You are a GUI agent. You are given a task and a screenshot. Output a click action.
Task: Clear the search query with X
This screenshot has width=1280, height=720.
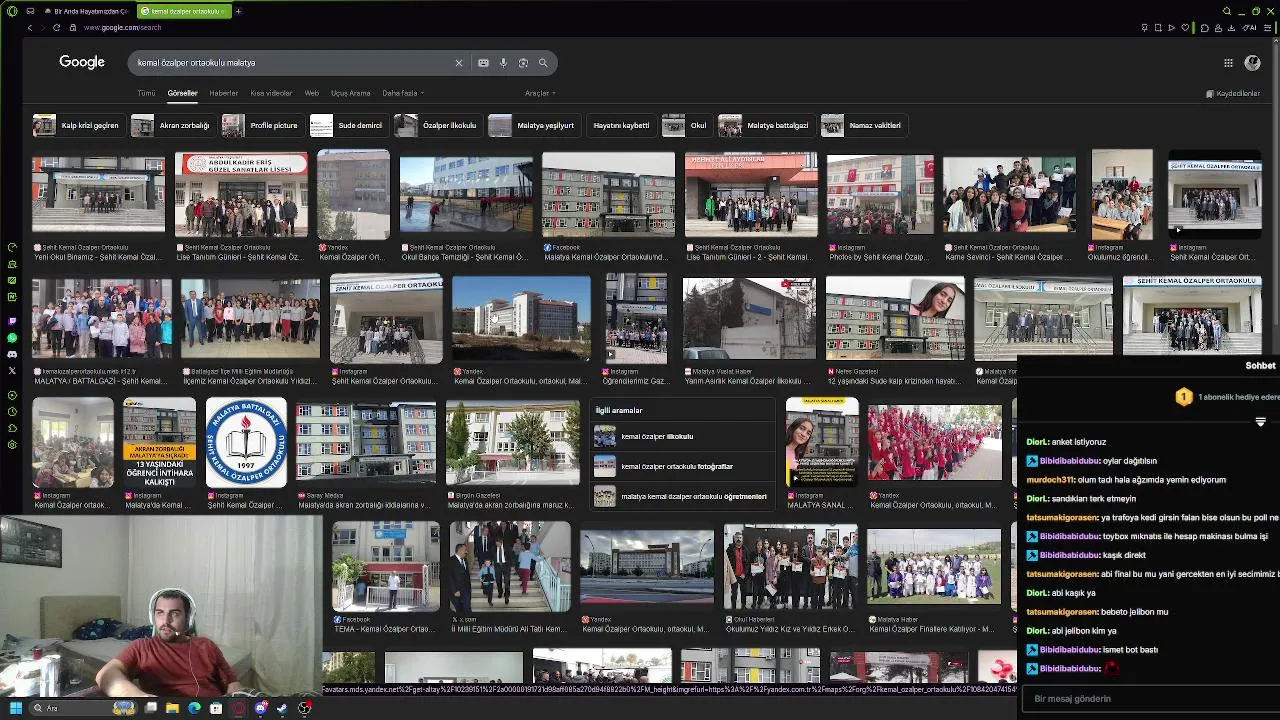tap(459, 63)
